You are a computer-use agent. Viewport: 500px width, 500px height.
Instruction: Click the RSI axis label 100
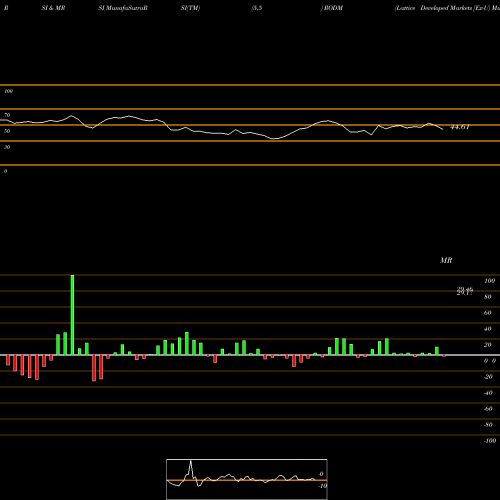[x=9, y=91]
